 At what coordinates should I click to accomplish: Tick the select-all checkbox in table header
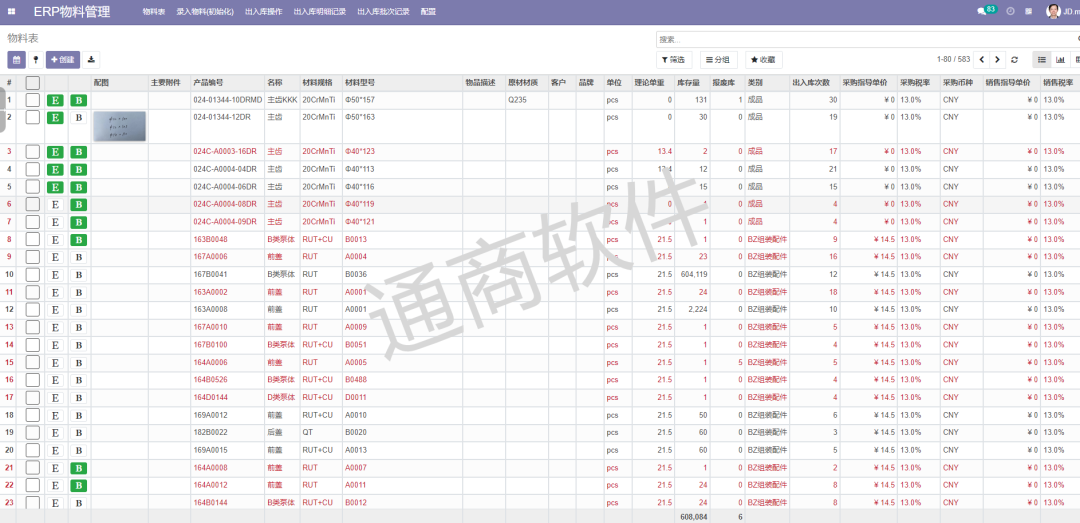[33, 82]
